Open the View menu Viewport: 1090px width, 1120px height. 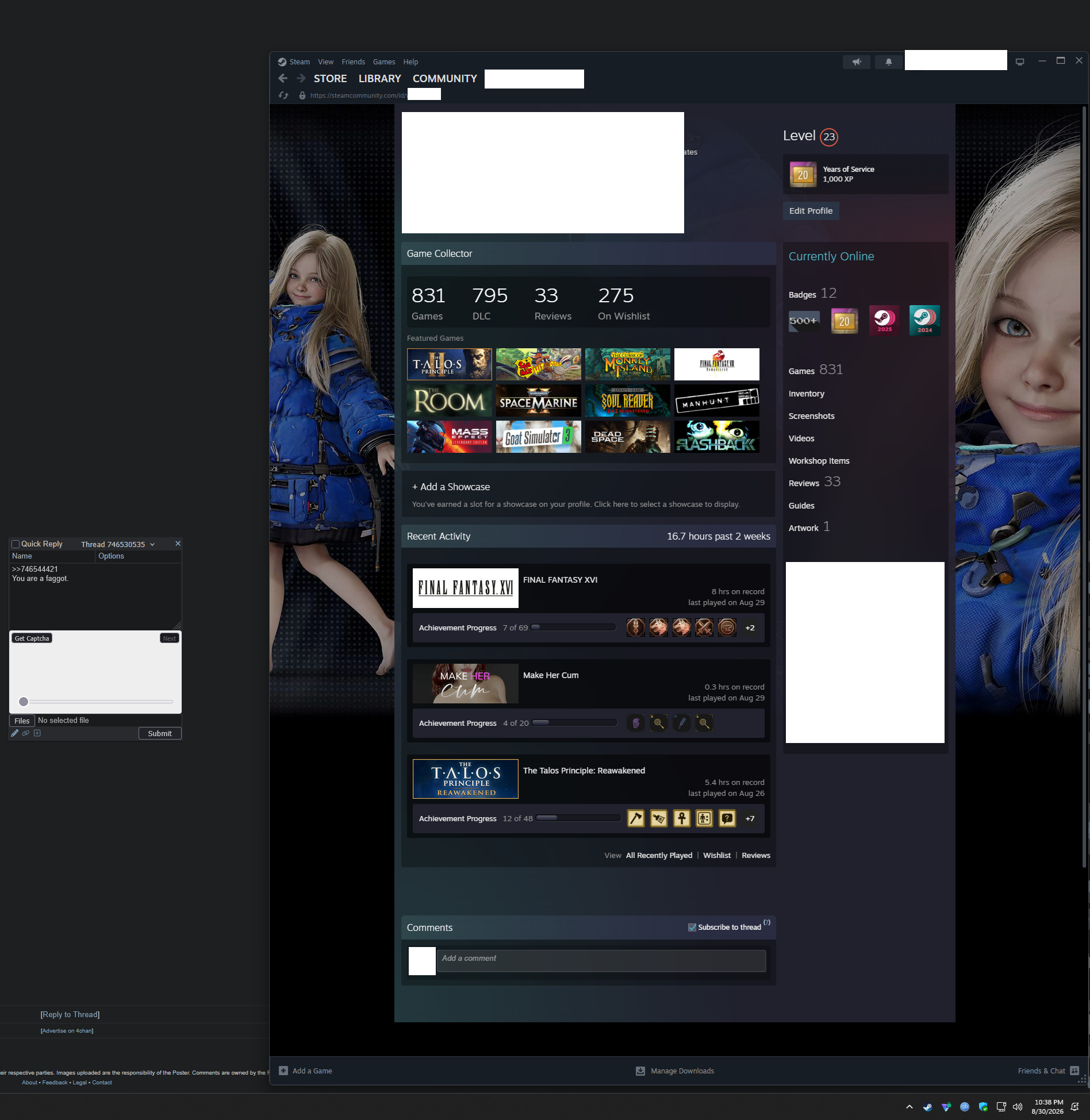click(325, 61)
